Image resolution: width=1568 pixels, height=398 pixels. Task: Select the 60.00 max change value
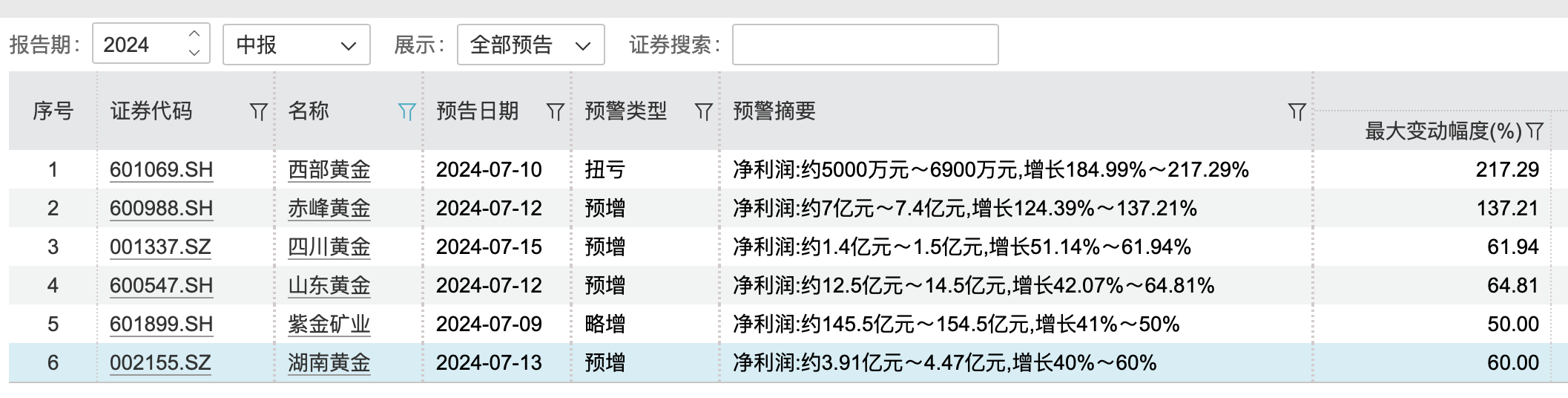[x=1513, y=363]
